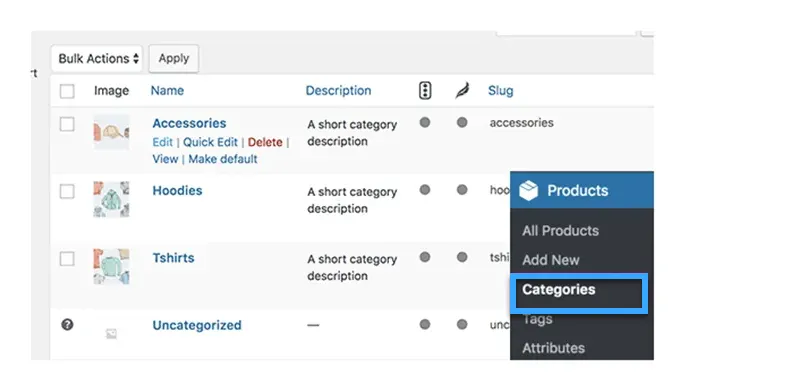799x392 pixels.
Task: Tick the select-all checkbox in header
Action: pos(67,91)
